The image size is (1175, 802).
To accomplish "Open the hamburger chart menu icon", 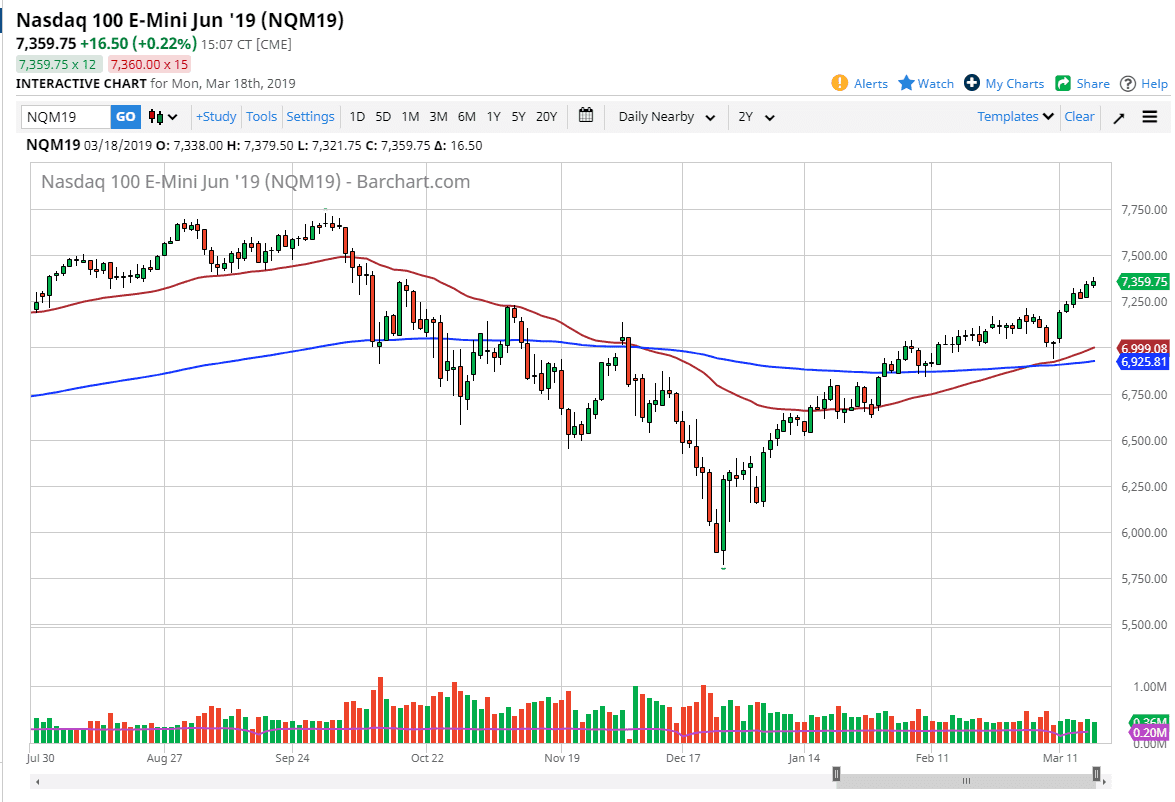I will coord(1150,117).
